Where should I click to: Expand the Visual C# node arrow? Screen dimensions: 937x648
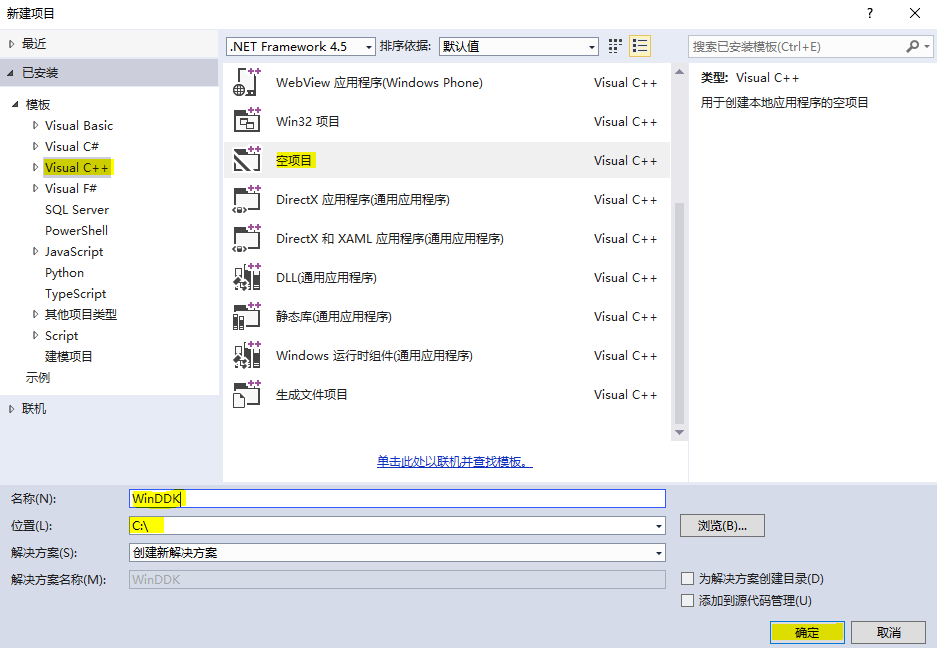pyautogui.click(x=35, y=146)
